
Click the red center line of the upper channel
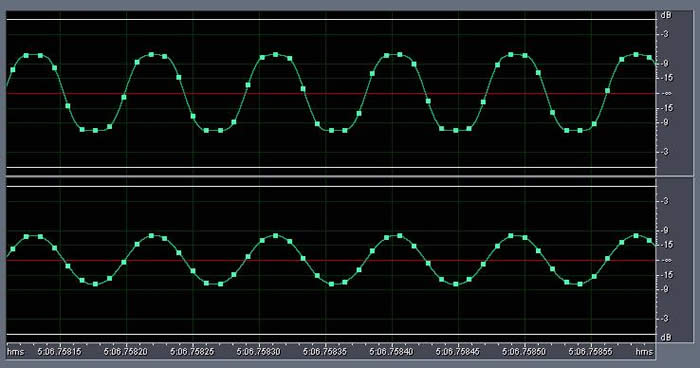click(331, 94)
